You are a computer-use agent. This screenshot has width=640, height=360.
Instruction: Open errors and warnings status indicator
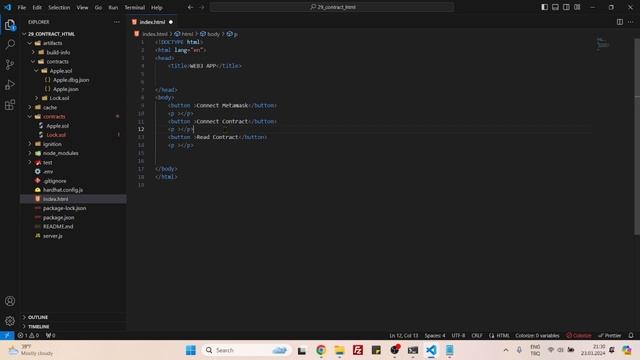click(28, 336)
